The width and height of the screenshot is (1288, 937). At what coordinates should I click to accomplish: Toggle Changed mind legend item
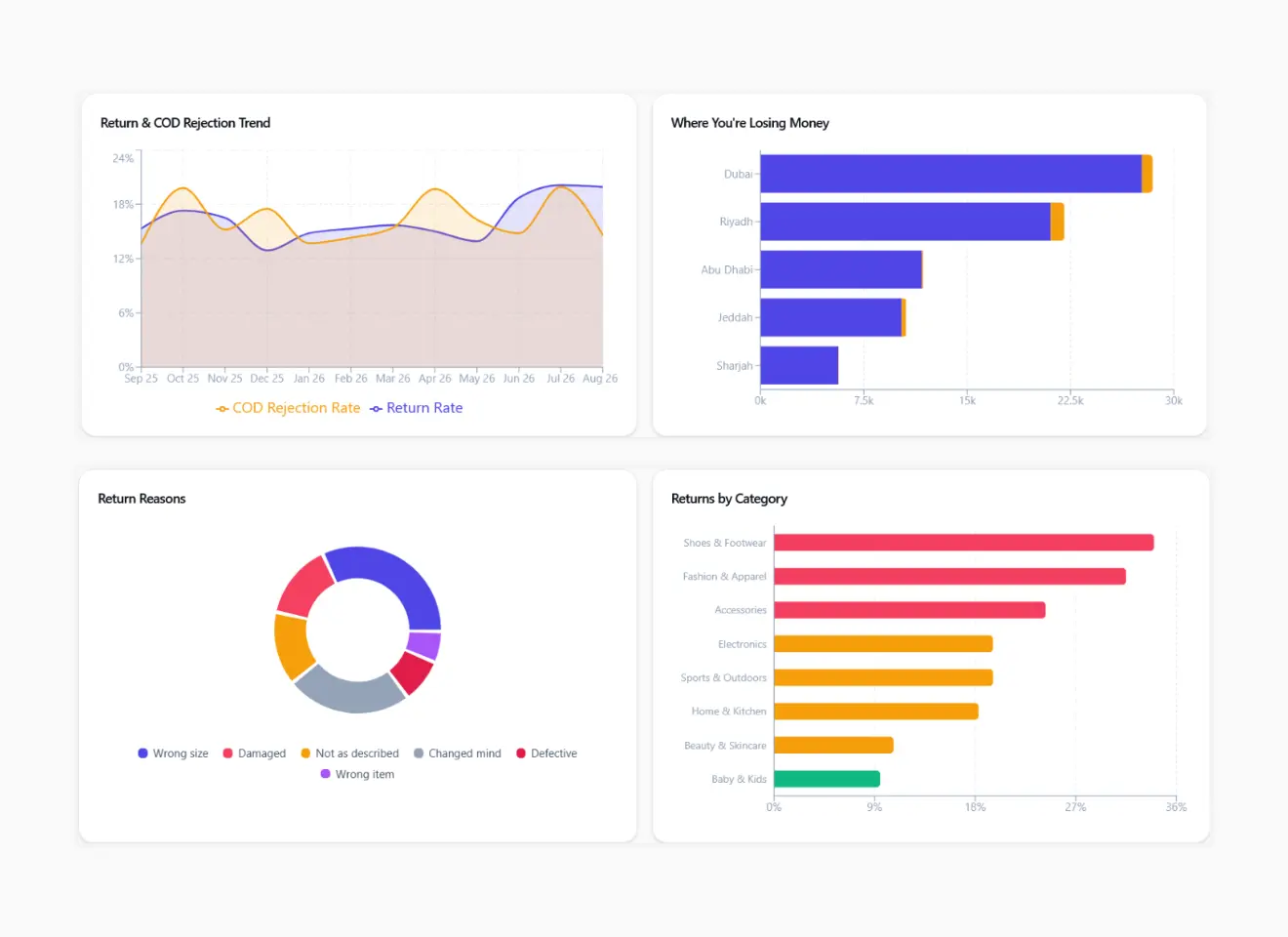coord(457,754)
